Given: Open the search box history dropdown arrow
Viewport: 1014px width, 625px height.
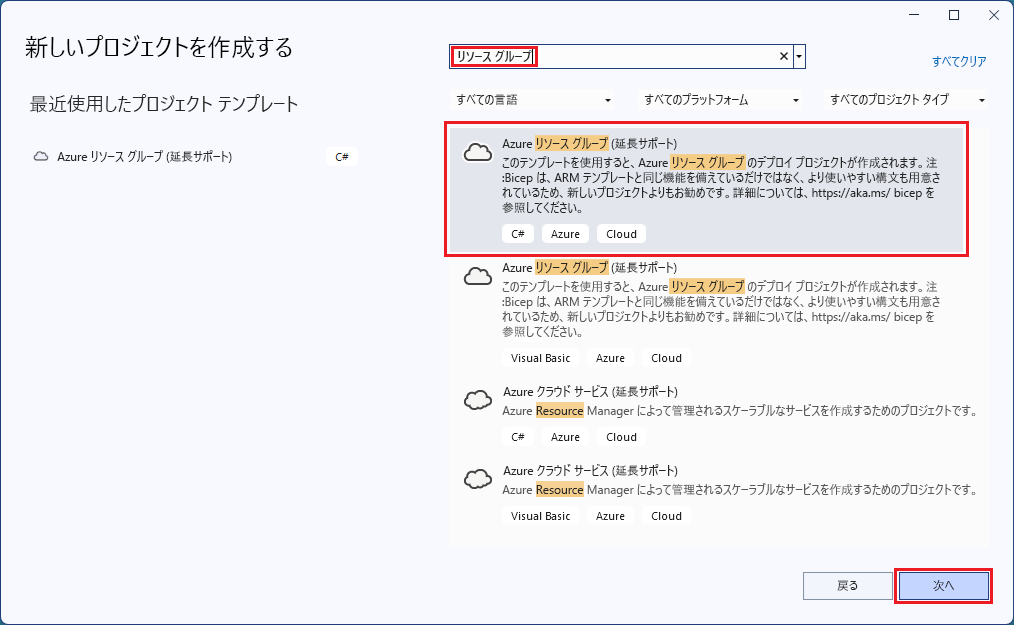Looking at the screenshot, I should 799,56.
